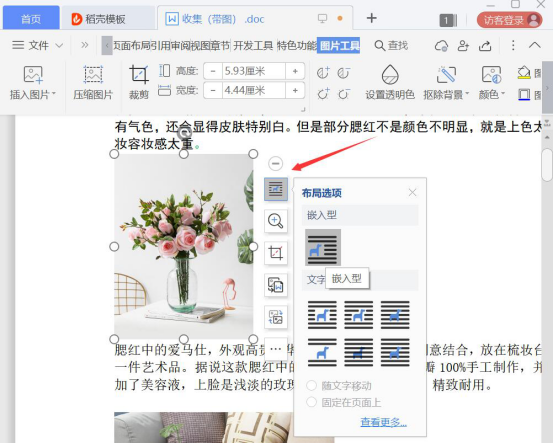Click the size group dialog launcher
The width and height of the screenshot is (554, 444).
303,109
